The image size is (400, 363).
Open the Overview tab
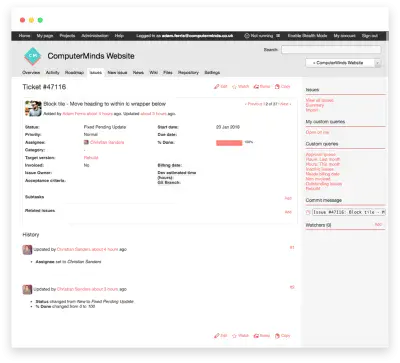[x=31, y=72]
